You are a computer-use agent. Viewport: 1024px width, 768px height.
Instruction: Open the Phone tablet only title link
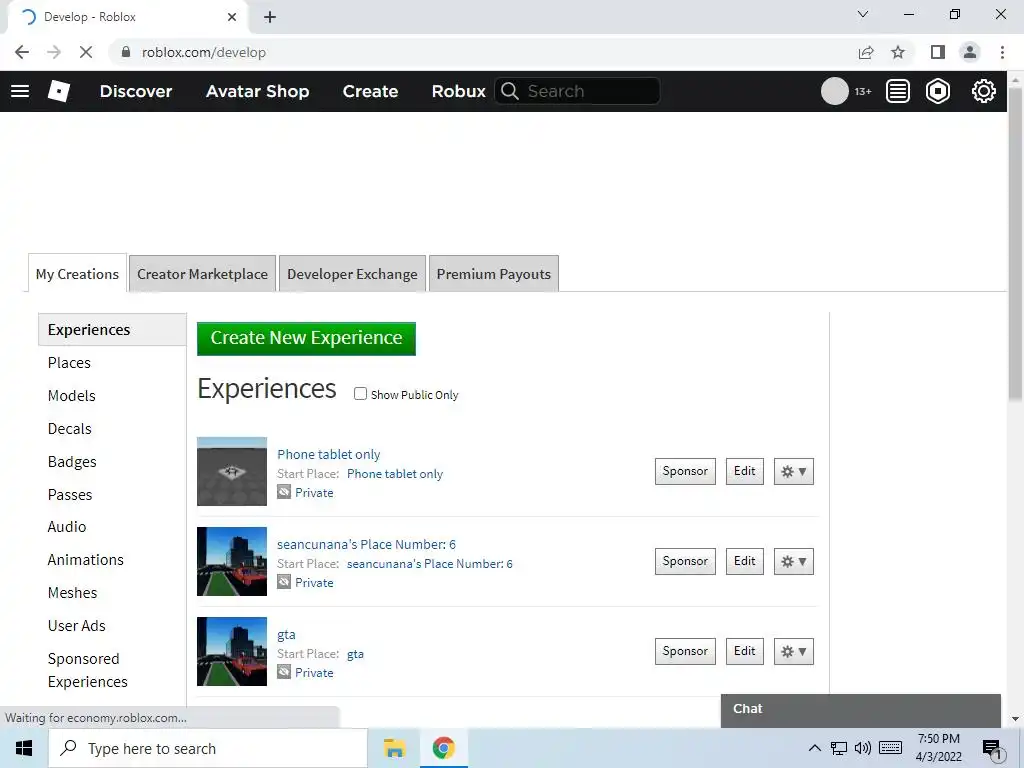coord(328,455)
